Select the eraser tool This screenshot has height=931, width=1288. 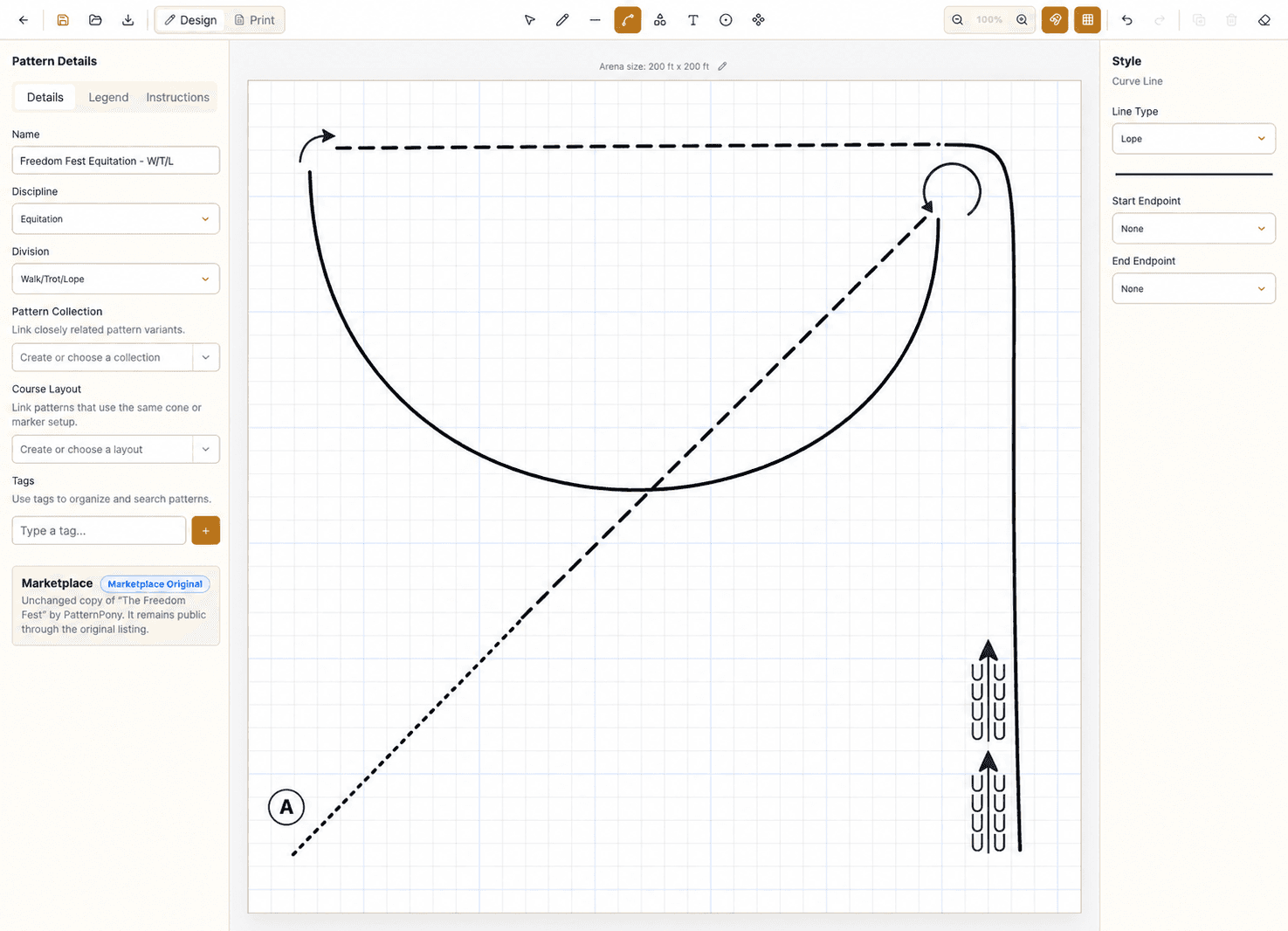click(x=1264, y=20)
